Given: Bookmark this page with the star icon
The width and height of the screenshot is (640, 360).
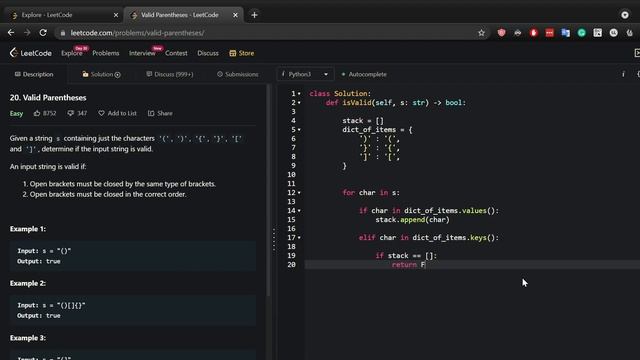Looking at the screenshot, I should pyautogui.click(x=481, y=33).
